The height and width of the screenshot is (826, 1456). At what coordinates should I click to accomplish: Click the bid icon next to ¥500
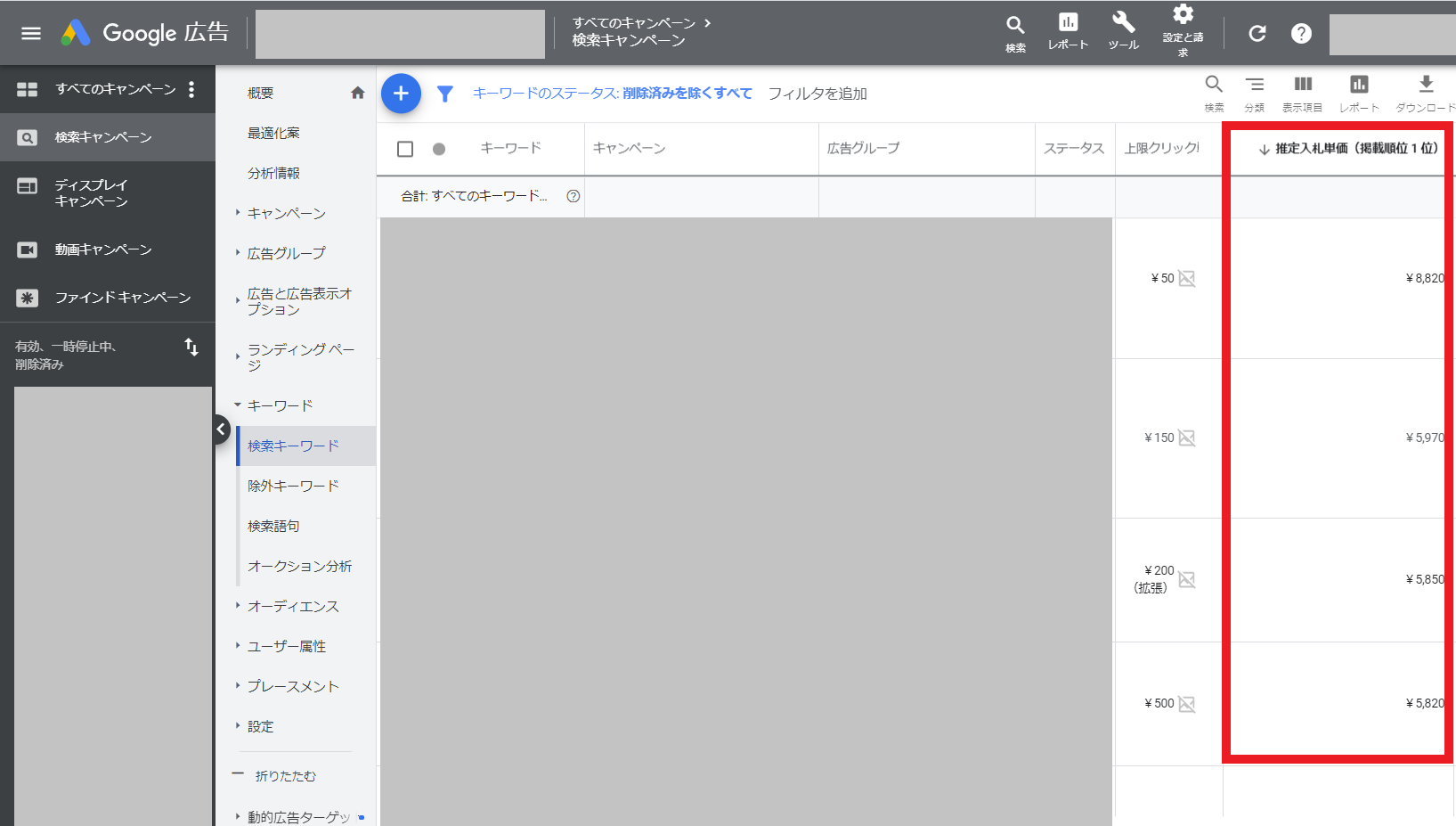click(1187, 704)
